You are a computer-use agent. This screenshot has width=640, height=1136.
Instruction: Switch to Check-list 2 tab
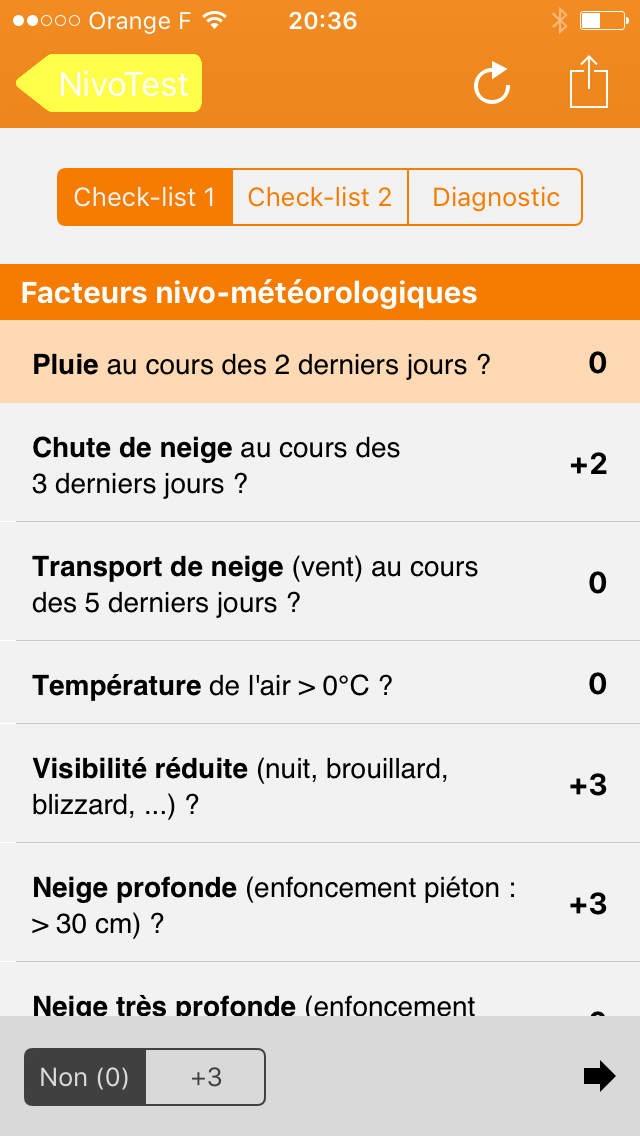pyautogui.click(x=320, y=197)
